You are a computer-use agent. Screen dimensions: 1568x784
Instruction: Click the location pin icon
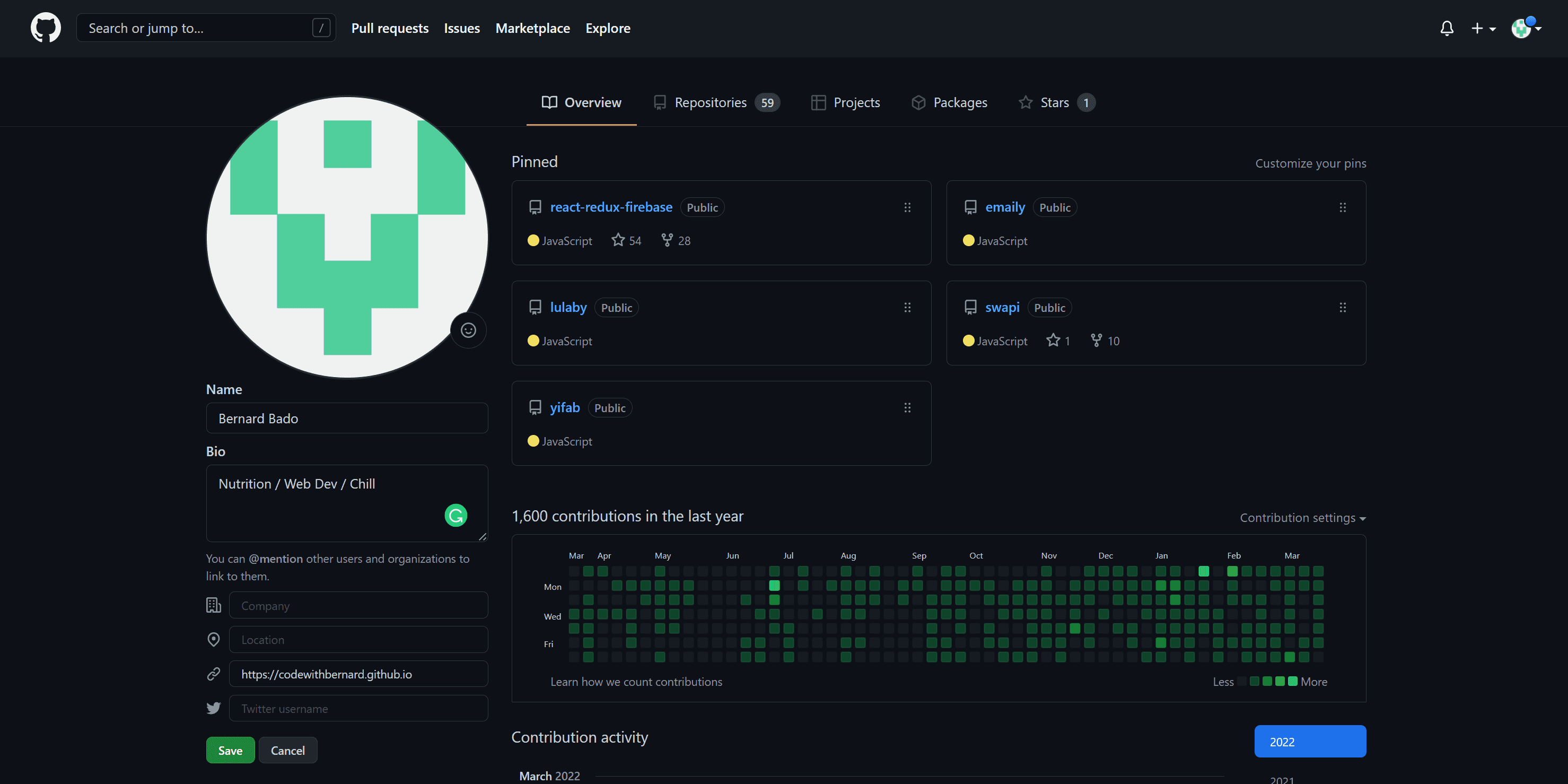(214, 640)
